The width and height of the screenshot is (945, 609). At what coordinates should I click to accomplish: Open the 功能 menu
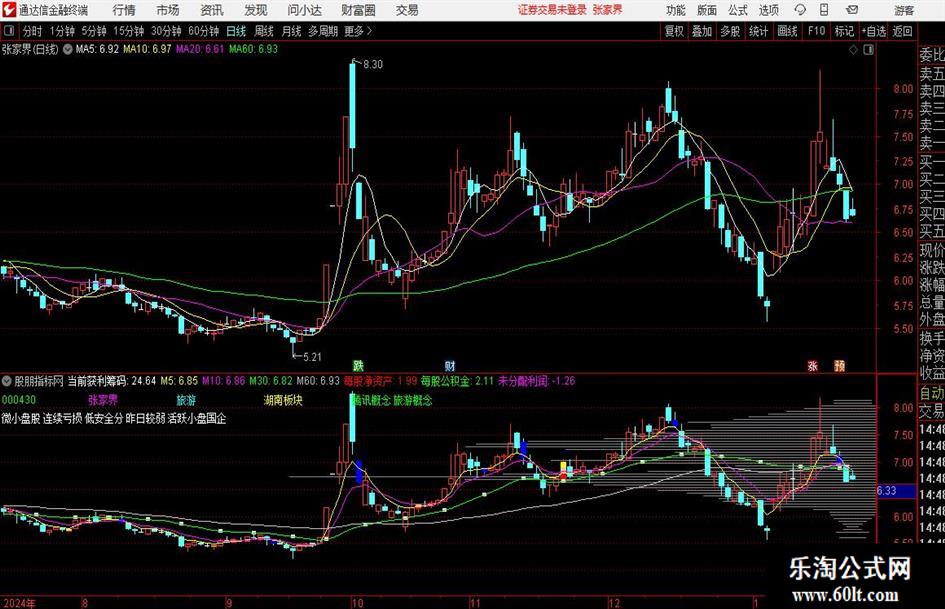click(x=676, y=10)
